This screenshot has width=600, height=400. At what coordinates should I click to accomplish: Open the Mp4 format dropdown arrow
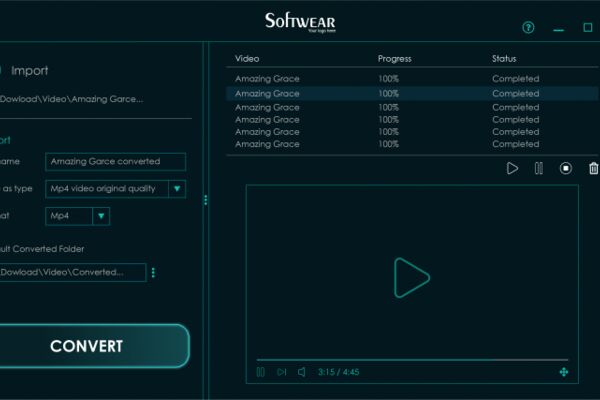101,216
